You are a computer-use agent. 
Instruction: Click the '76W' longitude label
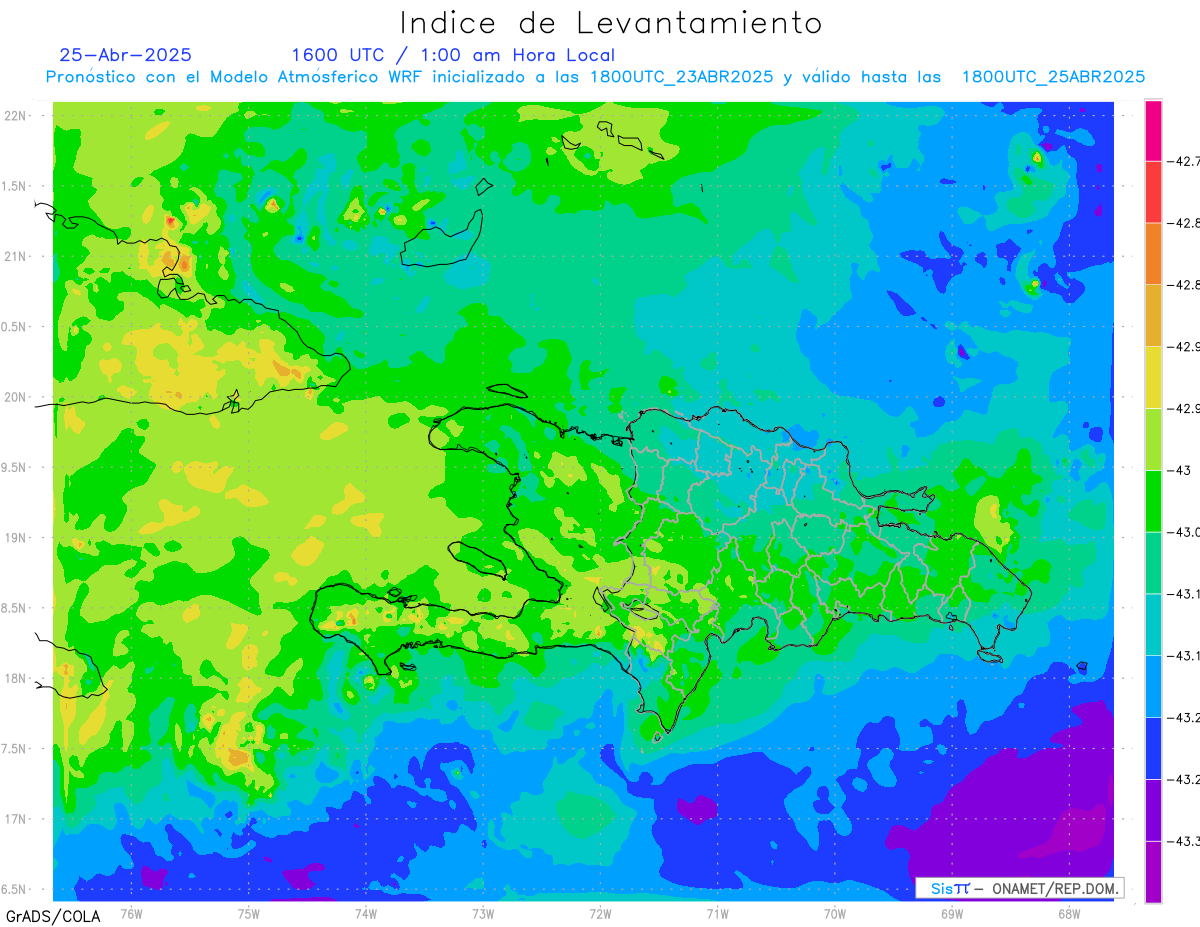(x=132, y=914)
